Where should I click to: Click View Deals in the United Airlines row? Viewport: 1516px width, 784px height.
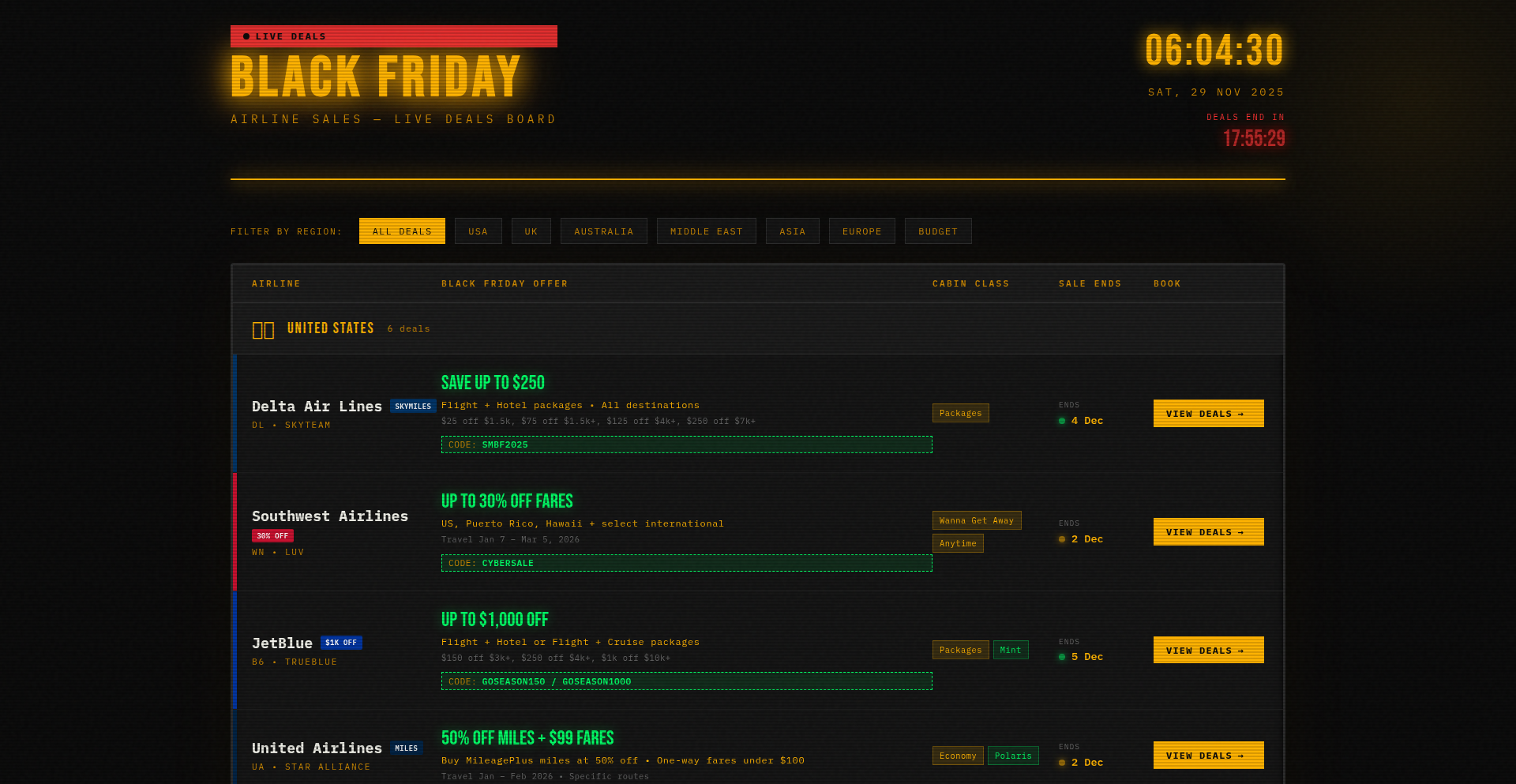[1209, 756]
